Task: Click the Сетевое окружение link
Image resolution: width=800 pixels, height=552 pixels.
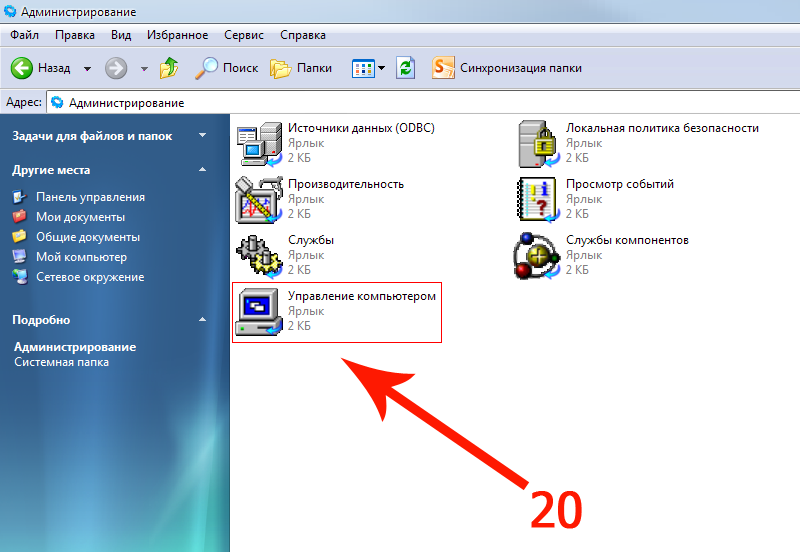Action: pos(90,277)
